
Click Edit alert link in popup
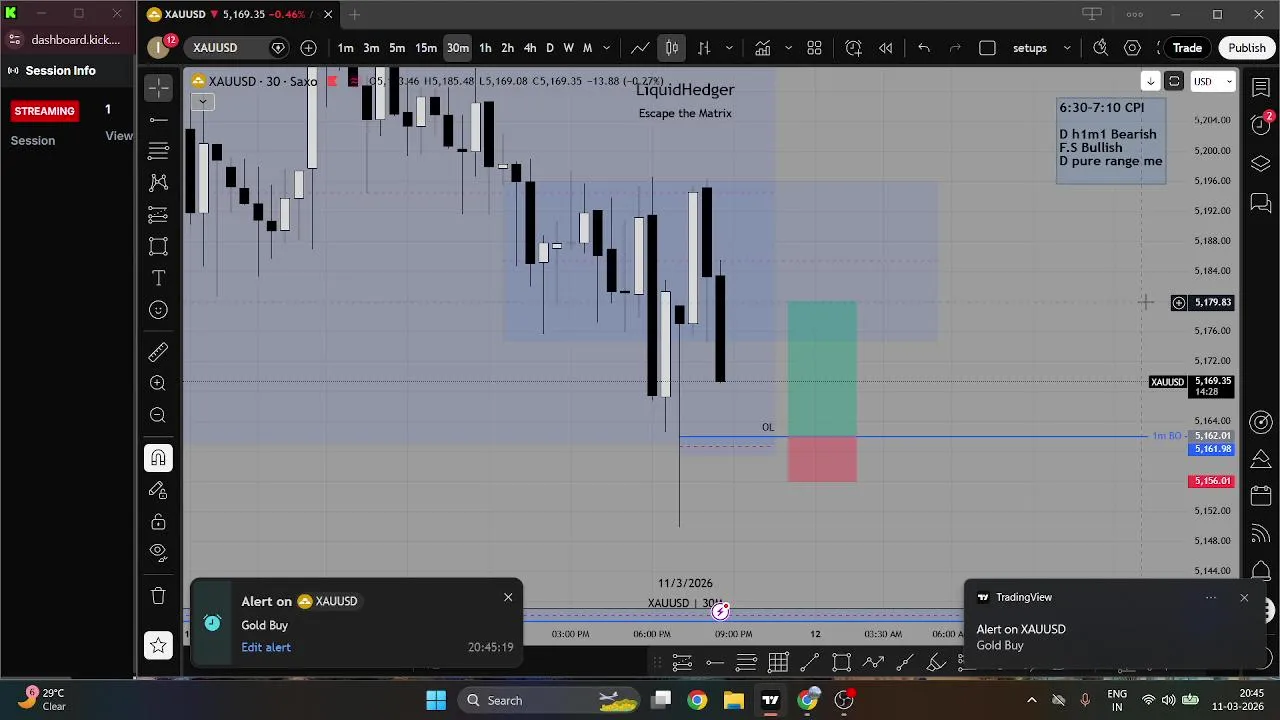(266, 647)
